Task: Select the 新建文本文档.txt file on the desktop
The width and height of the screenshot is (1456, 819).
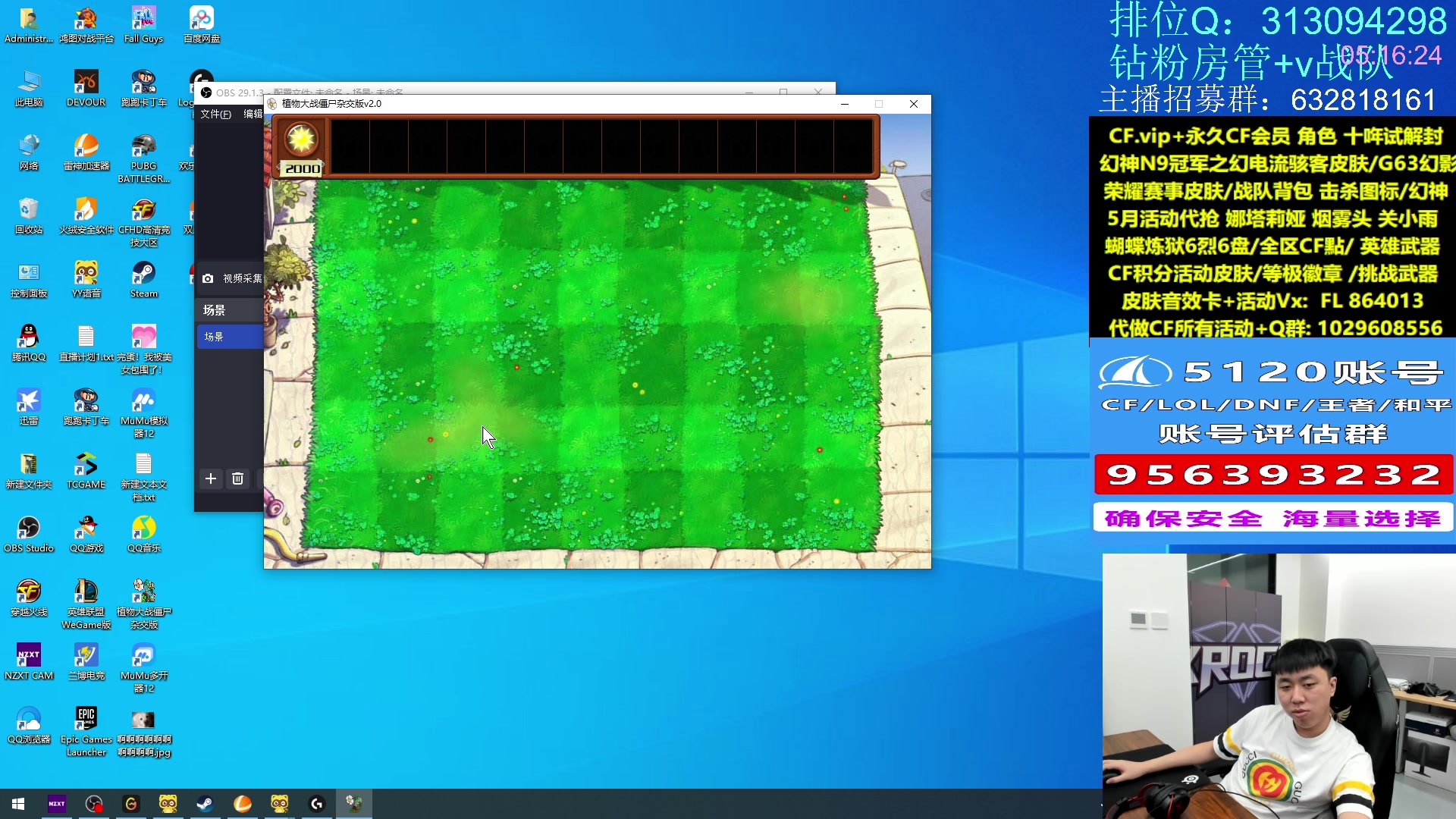Action: tap(143, 477)
